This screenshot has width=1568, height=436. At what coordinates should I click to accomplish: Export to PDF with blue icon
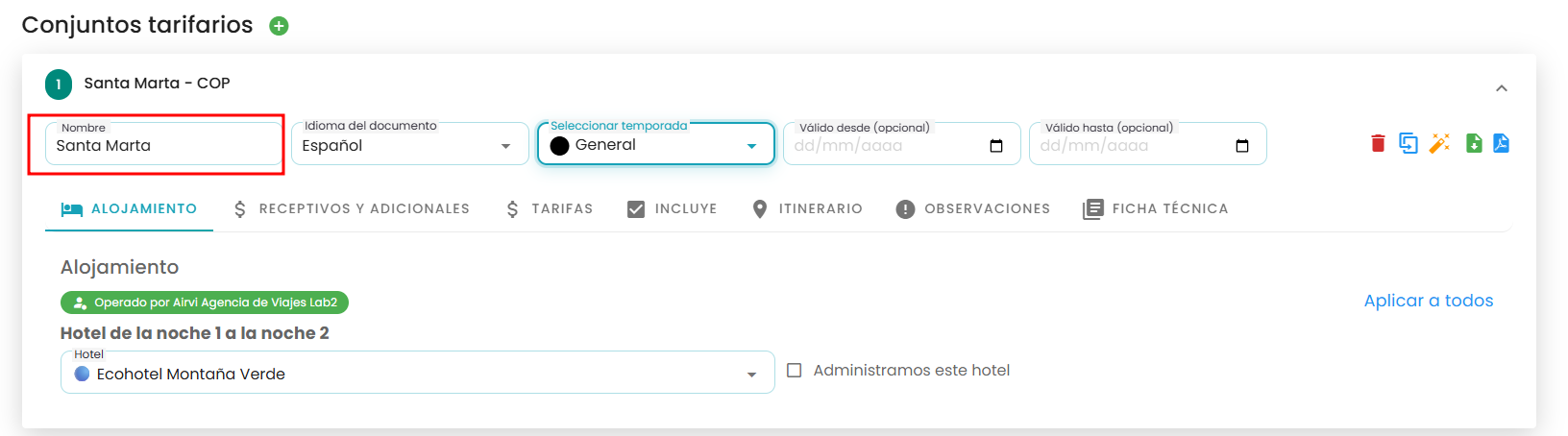pyautogui.click(x=1501, y=143)
